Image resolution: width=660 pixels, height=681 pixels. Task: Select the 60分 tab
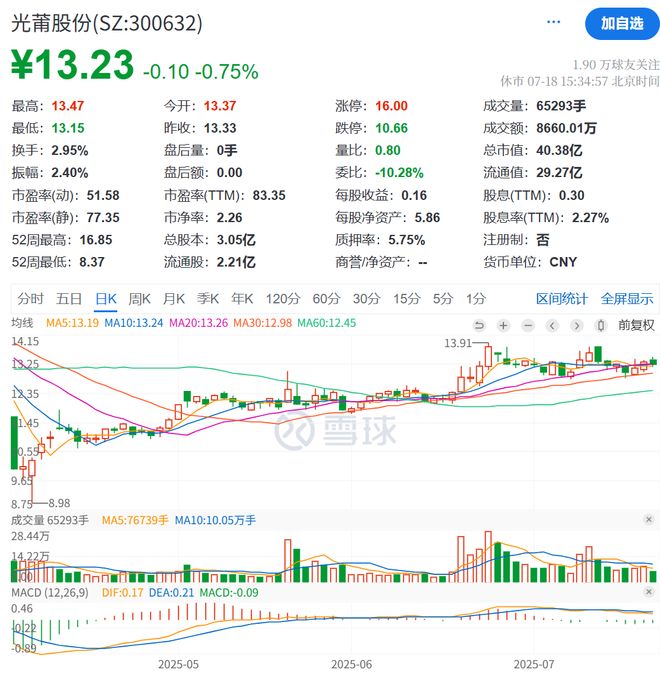point(326,299)
